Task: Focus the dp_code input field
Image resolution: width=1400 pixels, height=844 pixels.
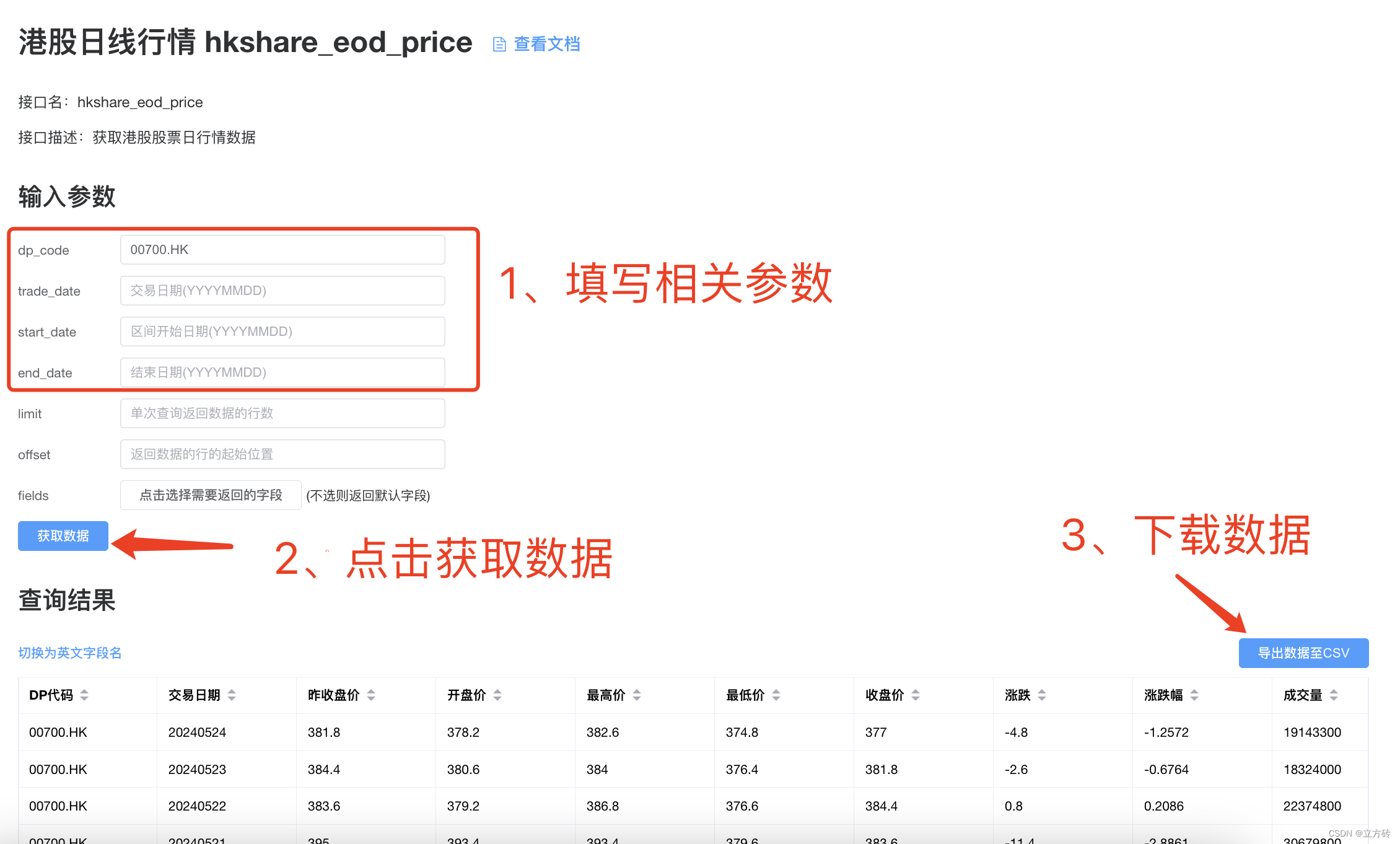Action: tap(282, 250)
